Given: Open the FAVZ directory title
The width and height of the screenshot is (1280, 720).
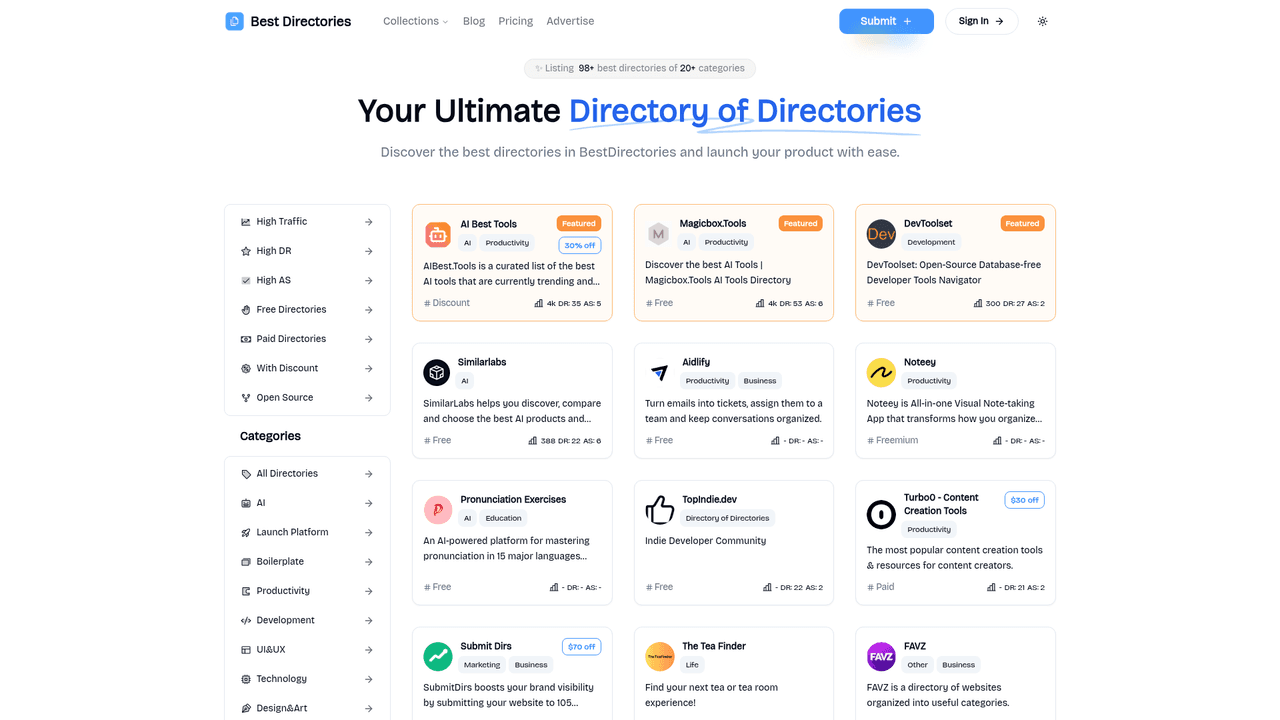Looking at the screenshot, I should coord(915,647).
